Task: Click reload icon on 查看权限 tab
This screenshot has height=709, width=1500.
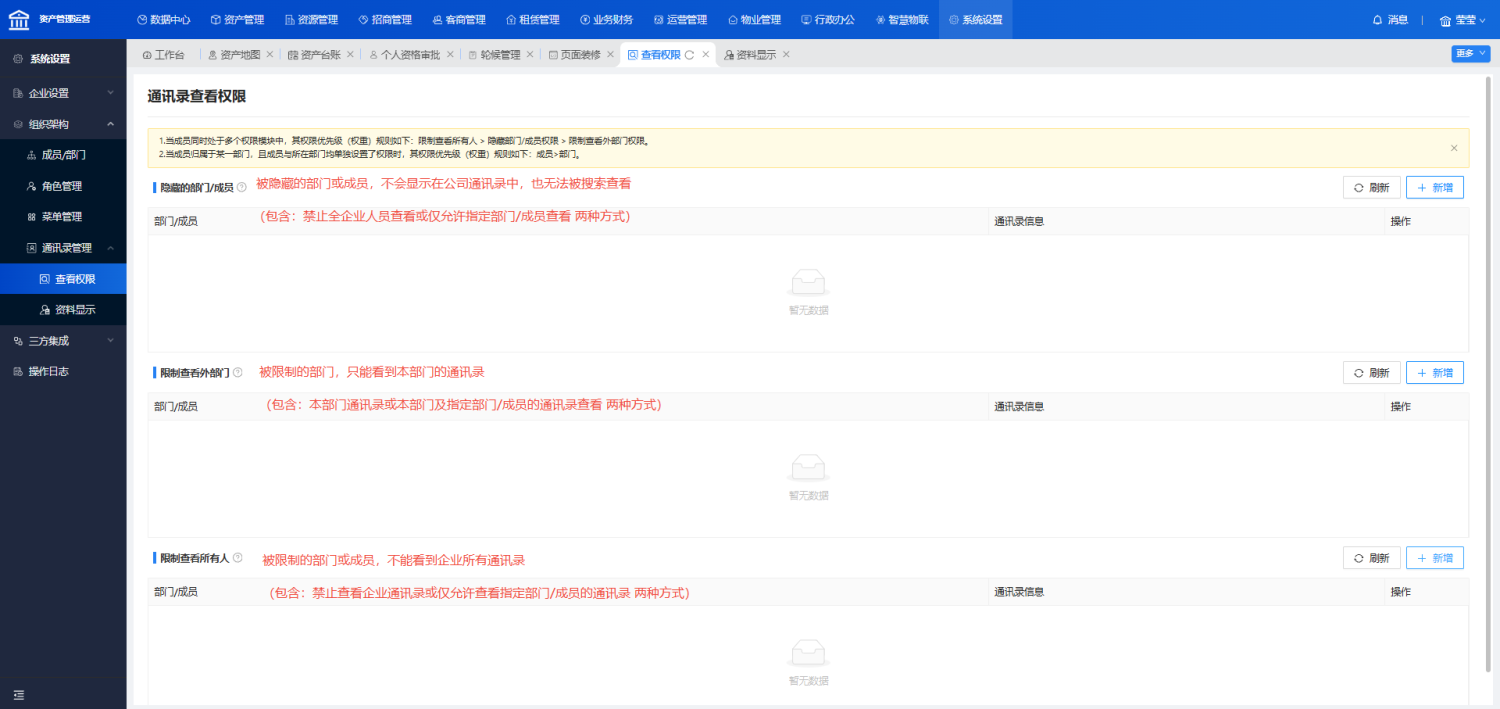Action: pos(689,55)
